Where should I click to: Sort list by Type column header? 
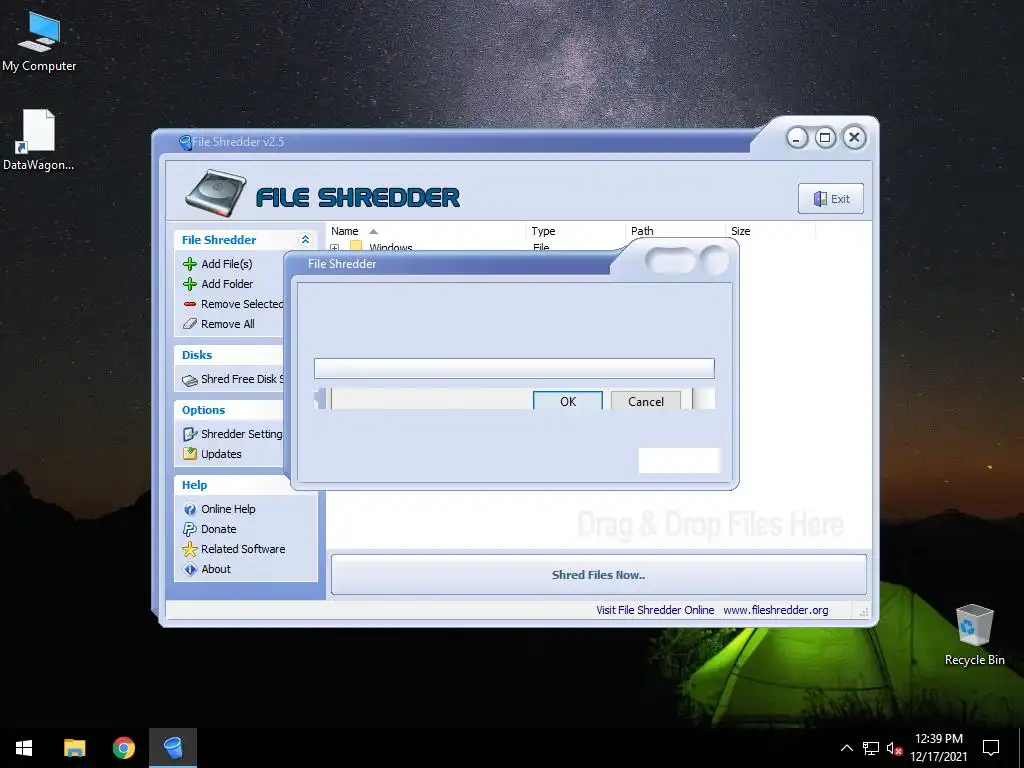tap(576, 231)
